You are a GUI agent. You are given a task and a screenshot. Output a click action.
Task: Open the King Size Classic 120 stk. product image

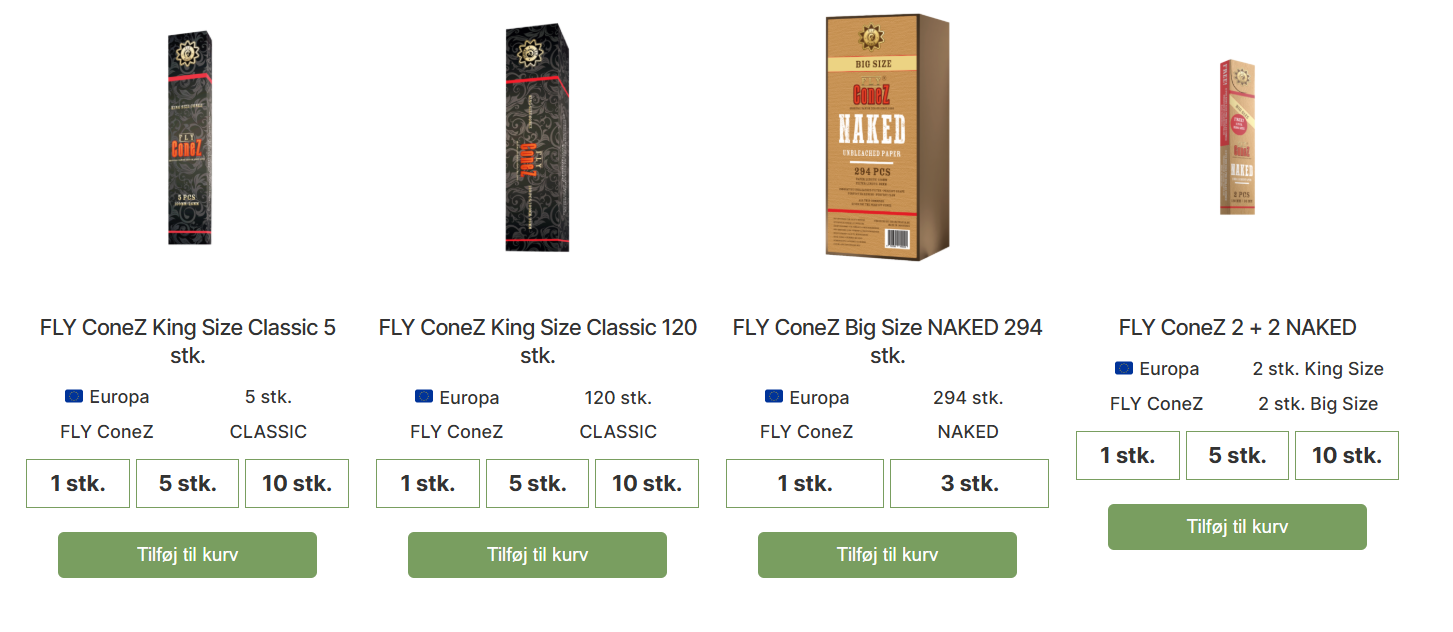coord(537,138)
